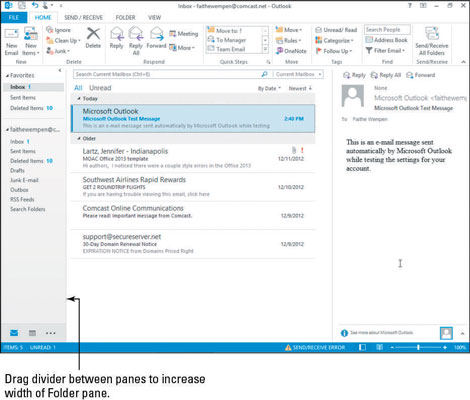Image resolution: width=470 pixels, height=400 pixels.
Task: Click the New Email button
Action: 11,42
